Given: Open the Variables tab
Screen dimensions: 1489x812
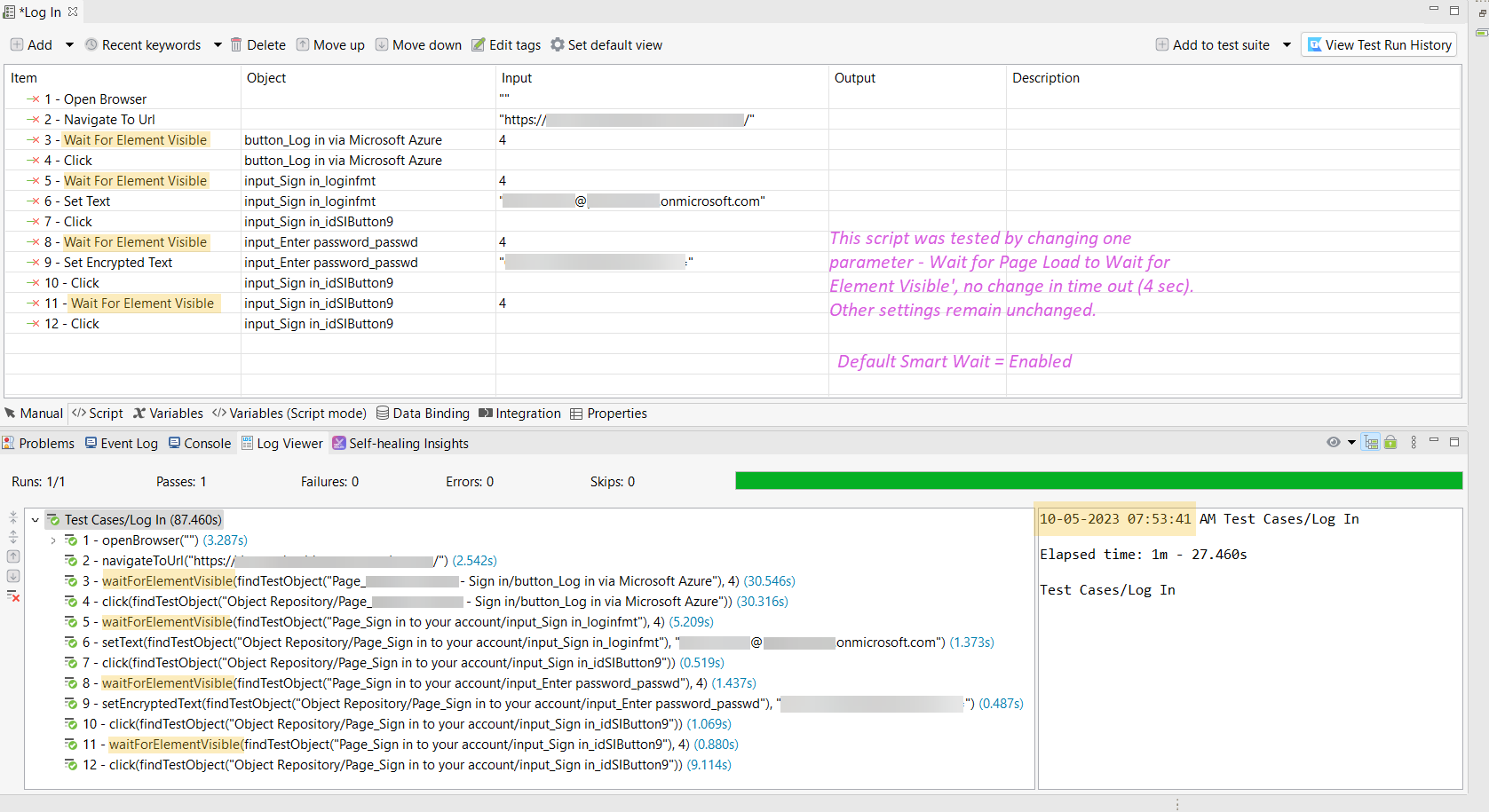Looking at the screenshot, I should tap(168, 414).
